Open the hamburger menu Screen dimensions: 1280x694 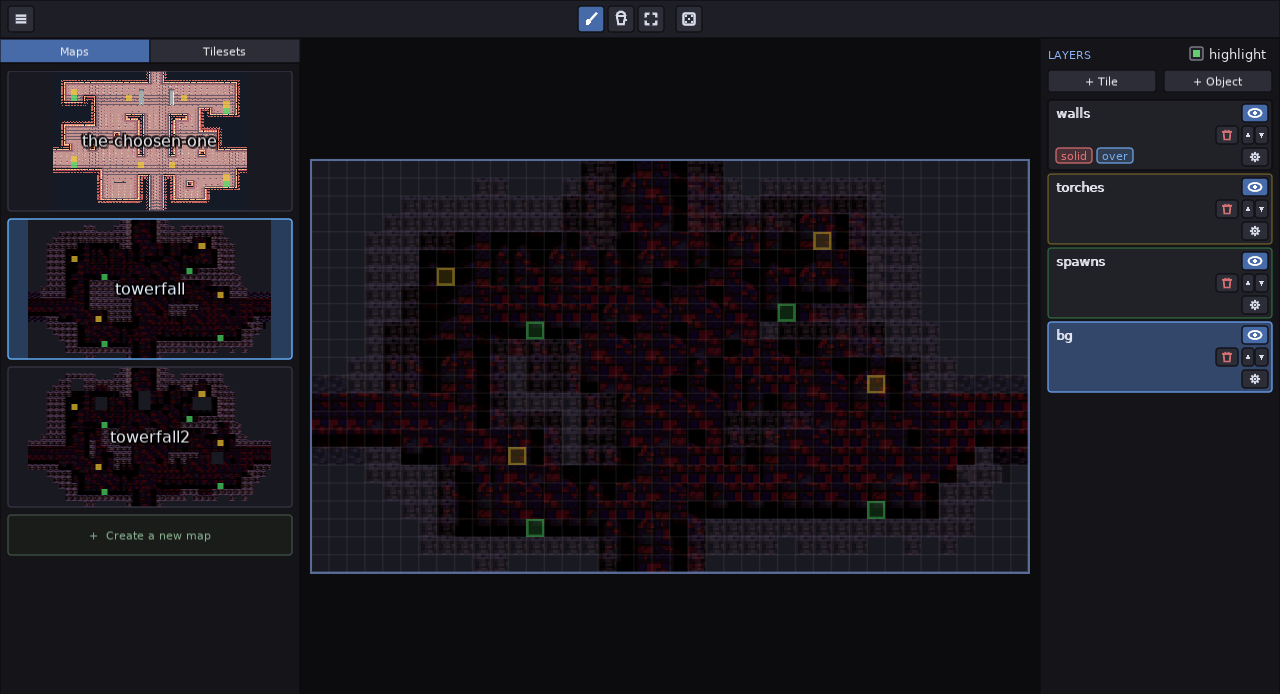point(20,19)
